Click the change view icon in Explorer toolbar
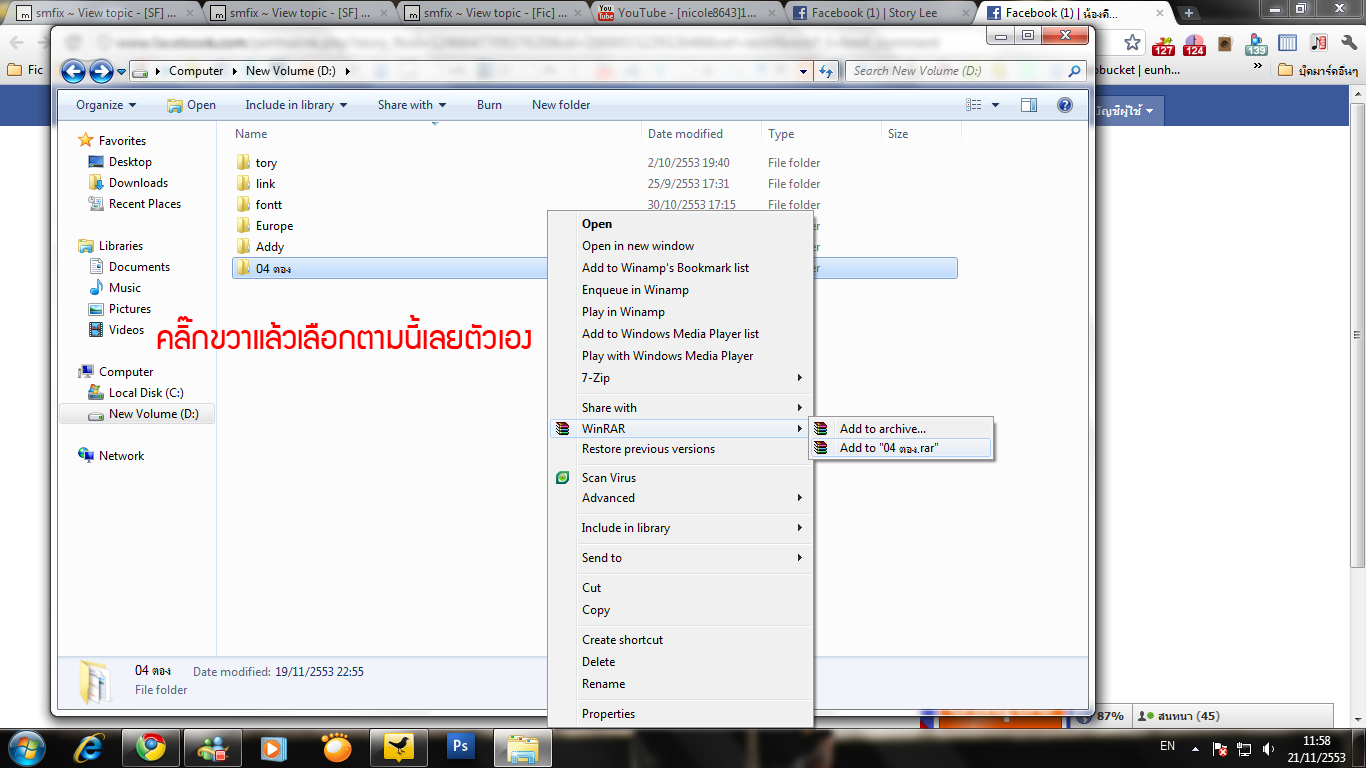Screen dimensions: 1366x768 click(x=974, y=105)
